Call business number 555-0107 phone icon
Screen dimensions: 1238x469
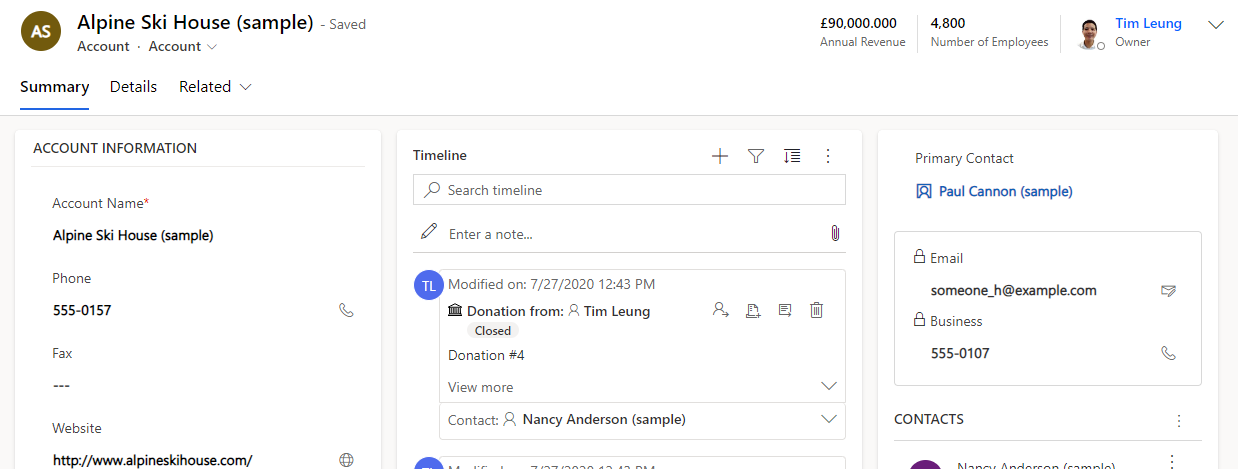[1168, 353]
